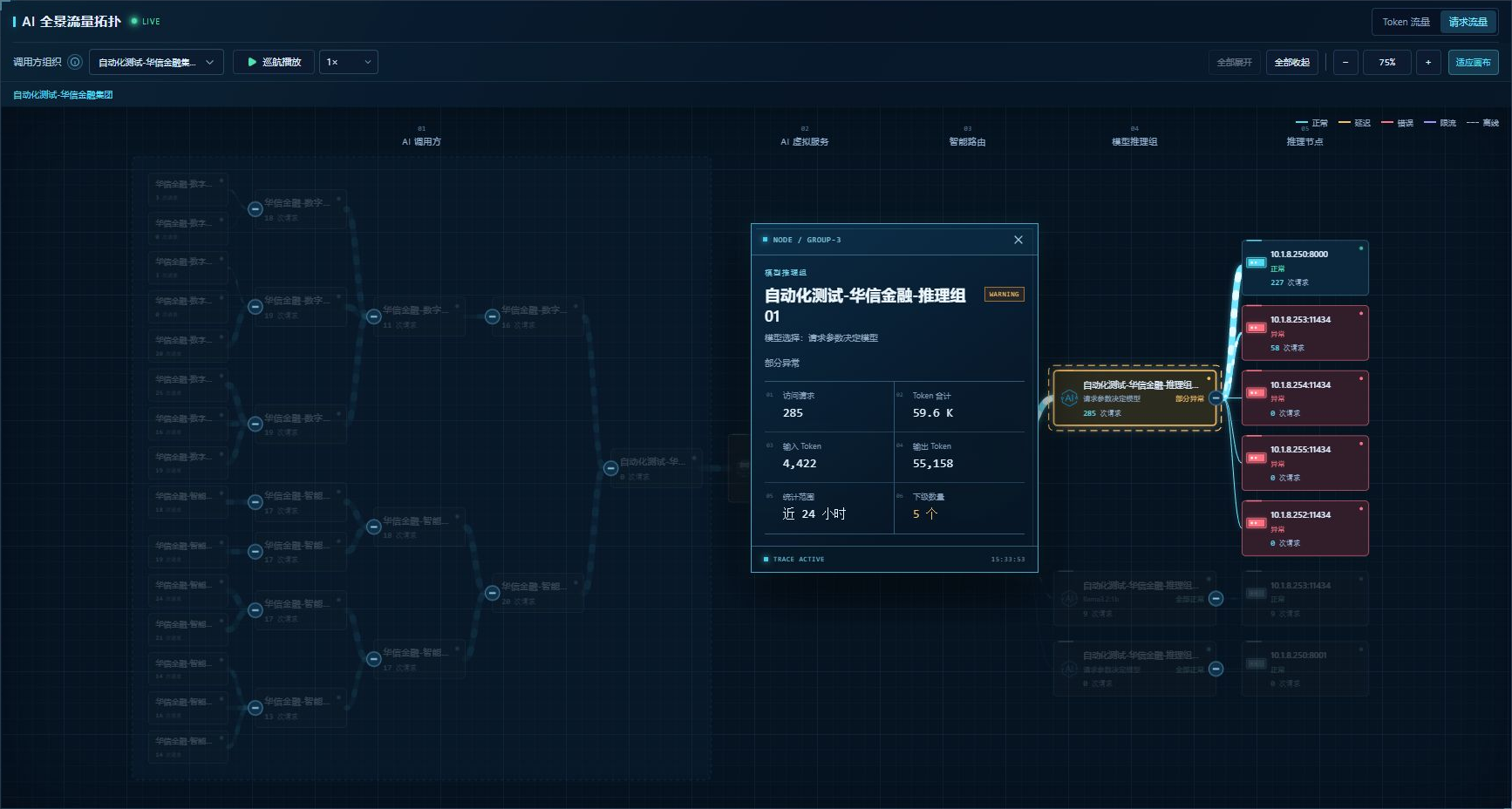The image size is (1512, 809).
Task: Click the 自动化测试-华信金融集团 breadcrumb link
Action: click(63, 94)
